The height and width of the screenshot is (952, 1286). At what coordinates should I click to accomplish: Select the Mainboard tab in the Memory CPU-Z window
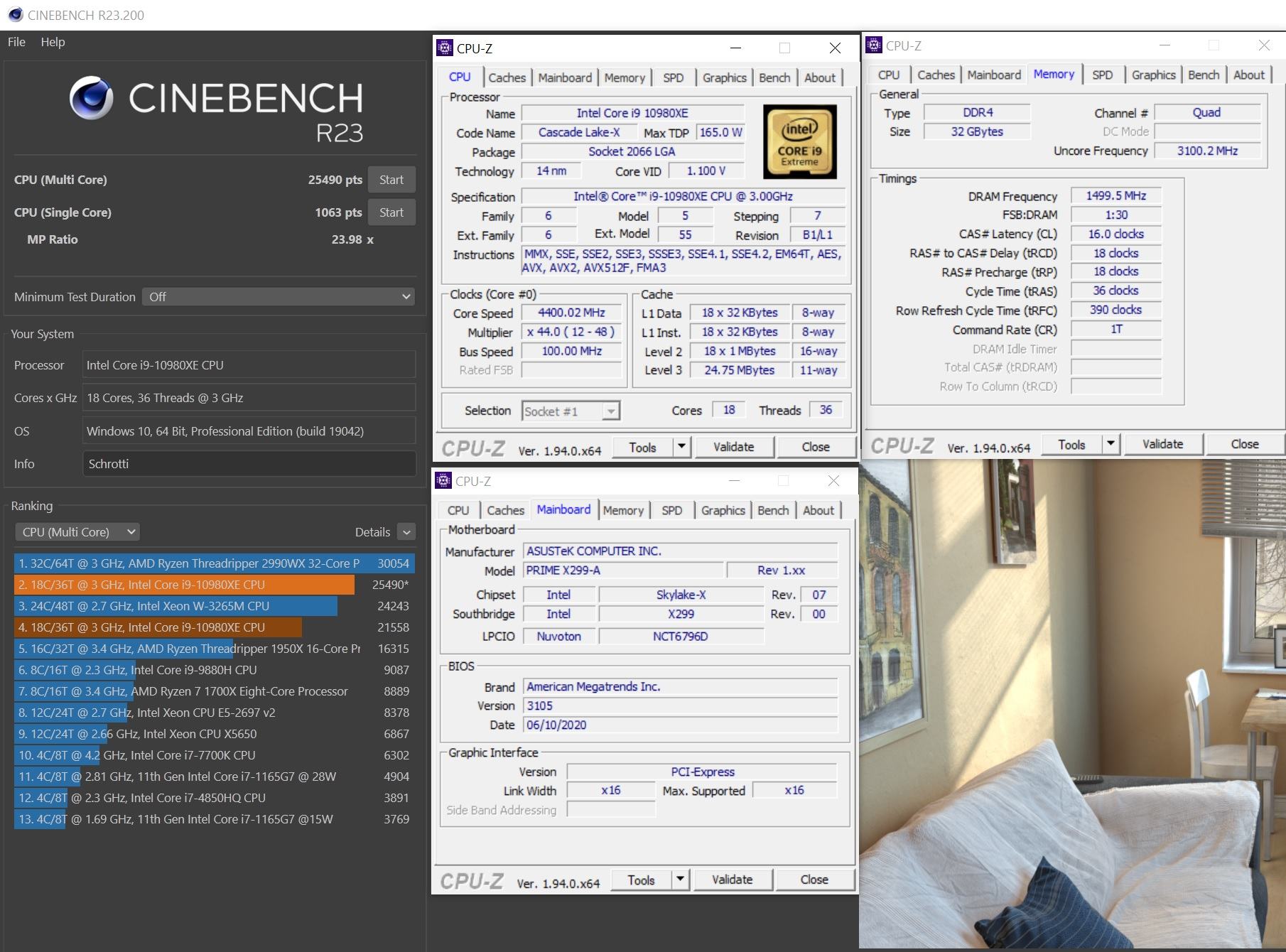(994, 75)
